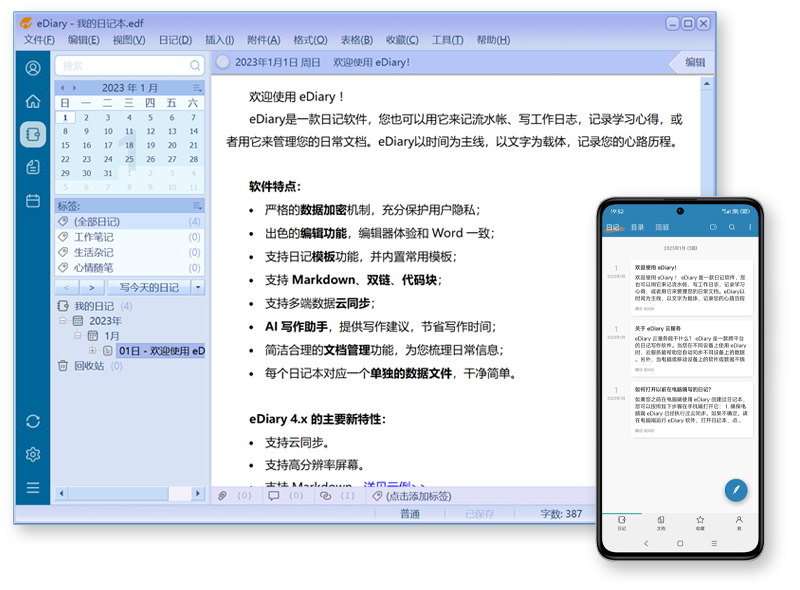Toggle the circle status marker beside diary date
This screenshot has height=590, width=800.
(223, 62)
